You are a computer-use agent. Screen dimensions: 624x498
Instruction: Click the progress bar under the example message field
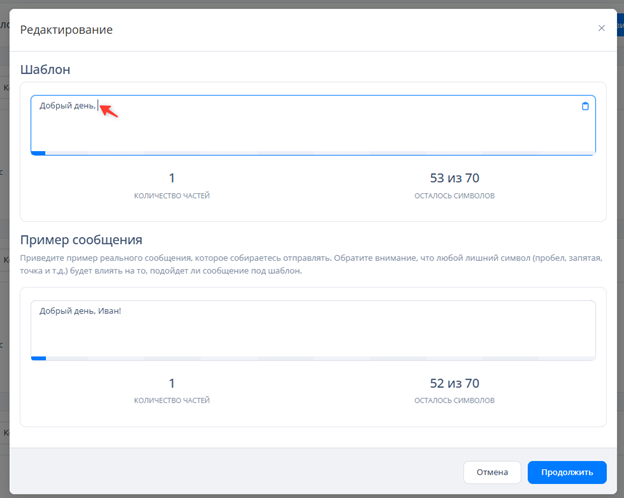tap(312, 357)
